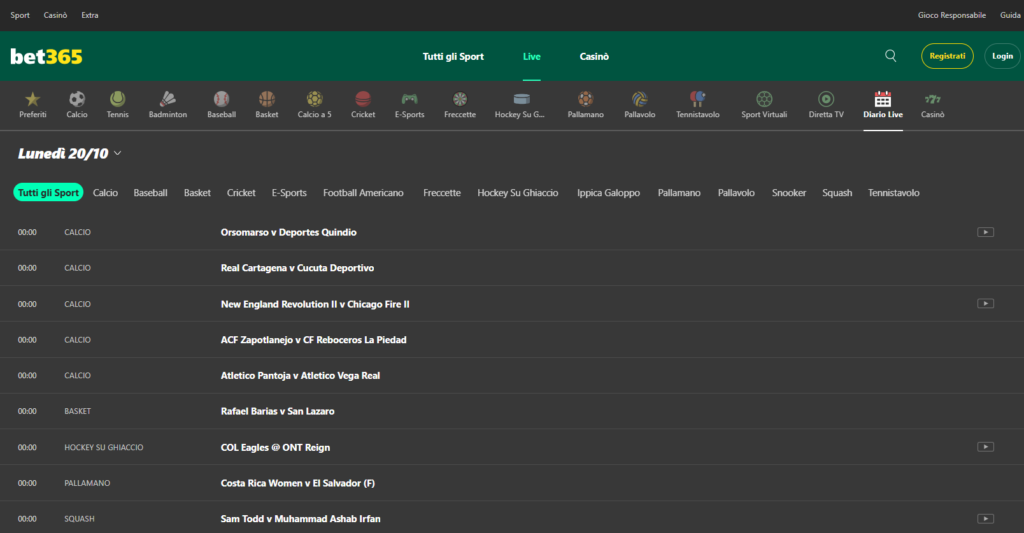Click the search magnifier icon
Viewport: 1024px width, 533px height.
pos(891,56)
